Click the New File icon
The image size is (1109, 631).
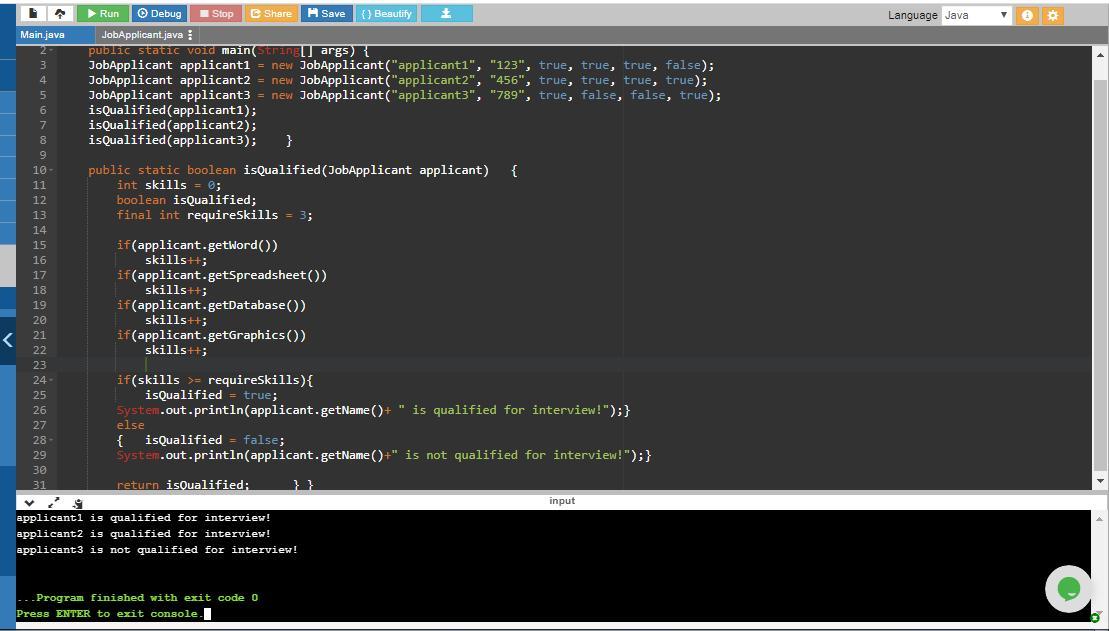[33, 14]
